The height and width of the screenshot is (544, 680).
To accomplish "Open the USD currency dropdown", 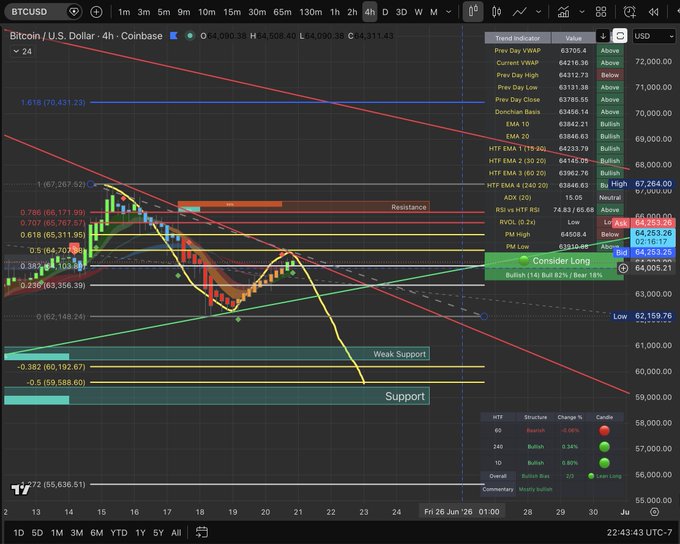I will (x=654, y=36).
